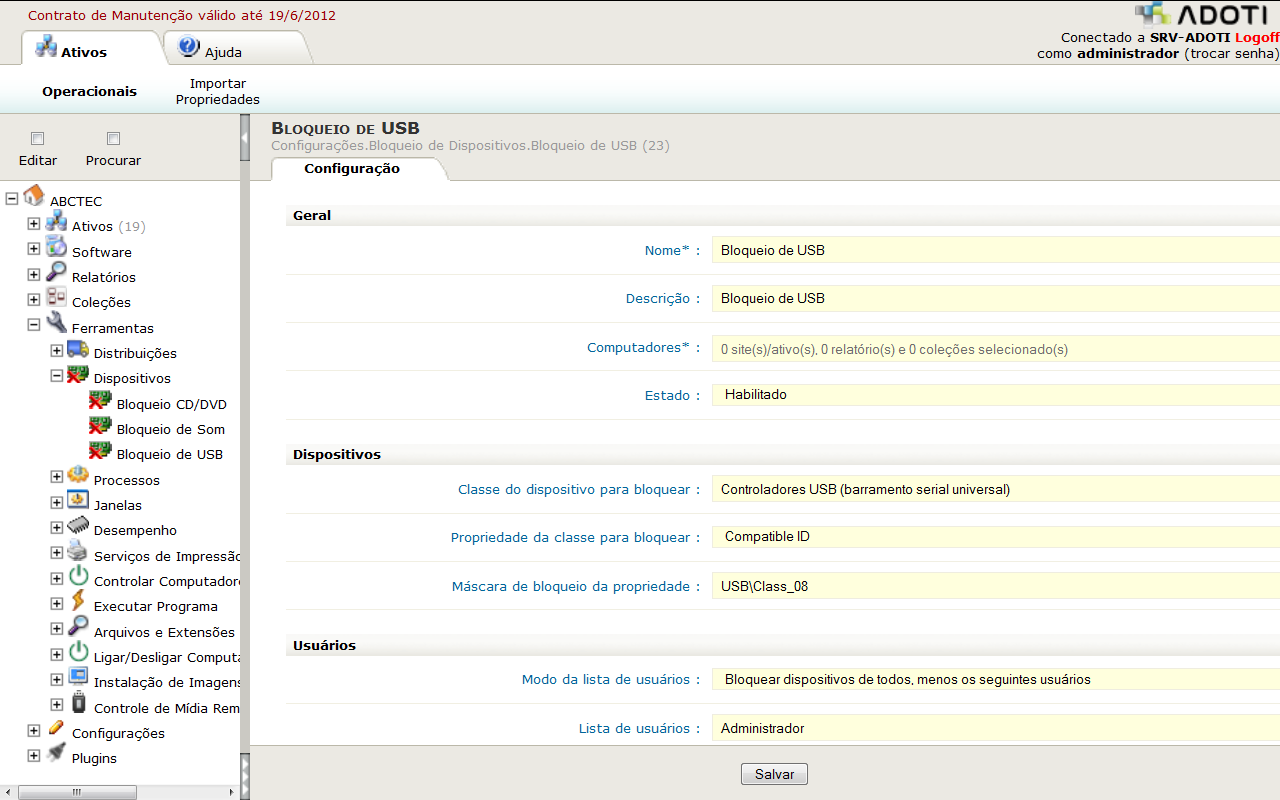Click the Configurações pencil icon

point(56,729)
